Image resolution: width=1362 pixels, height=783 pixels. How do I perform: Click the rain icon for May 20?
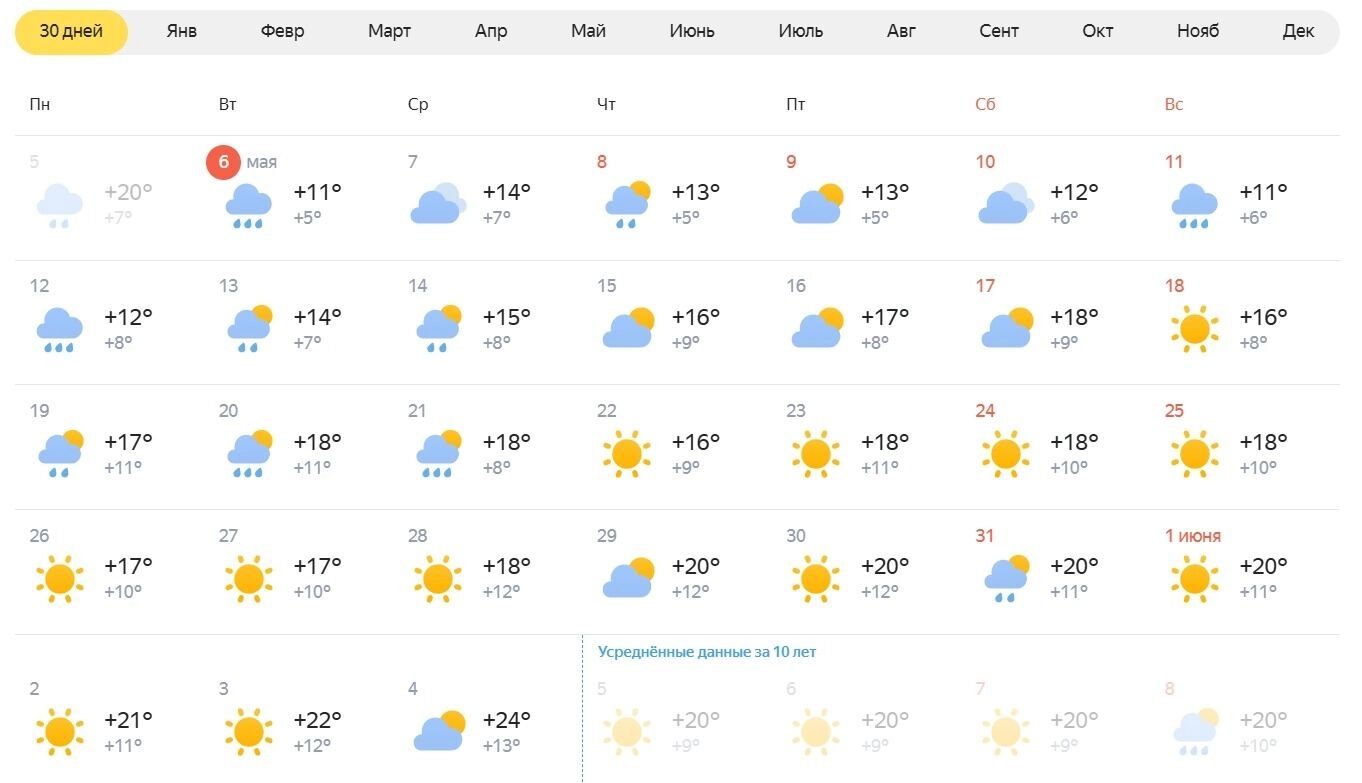tap(249, 454)
